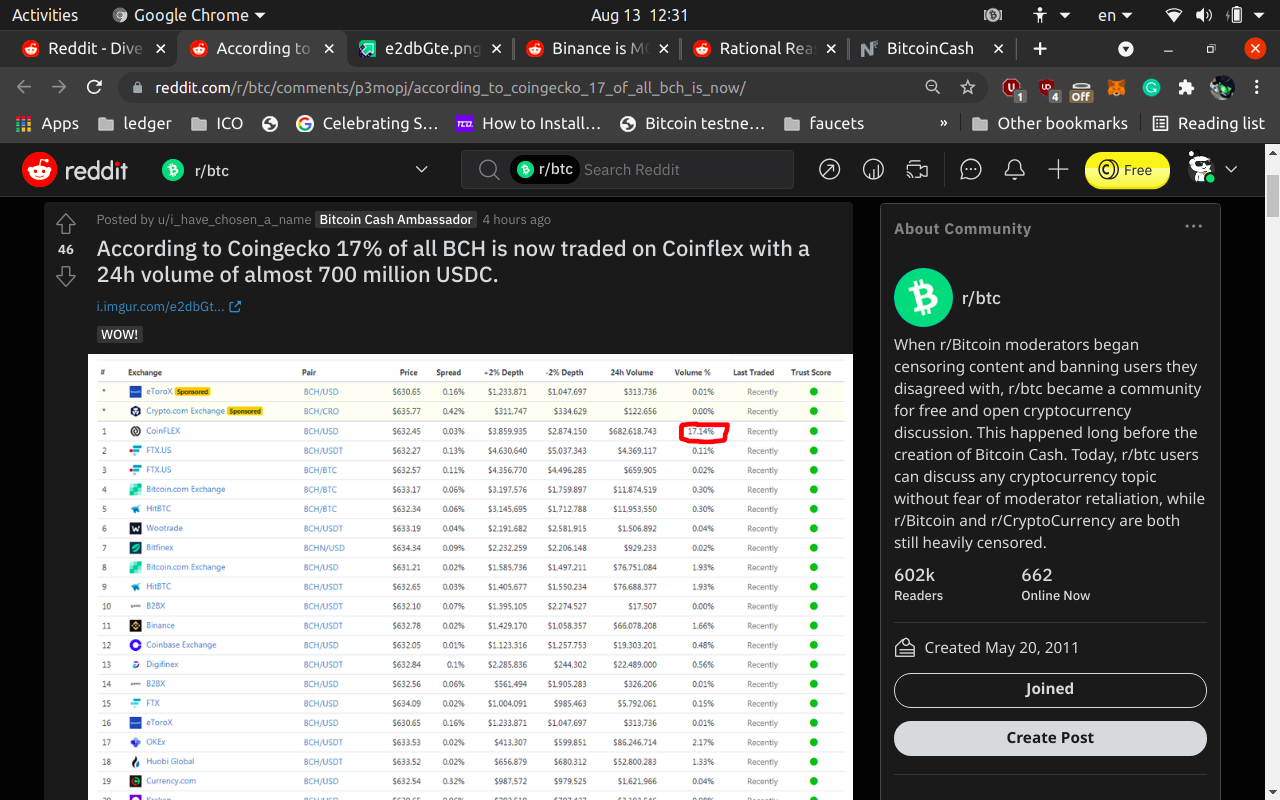Expand hidden bookmarks with the chevron
The width and height of the screenshot is (1280, 800).
point(943,123)
